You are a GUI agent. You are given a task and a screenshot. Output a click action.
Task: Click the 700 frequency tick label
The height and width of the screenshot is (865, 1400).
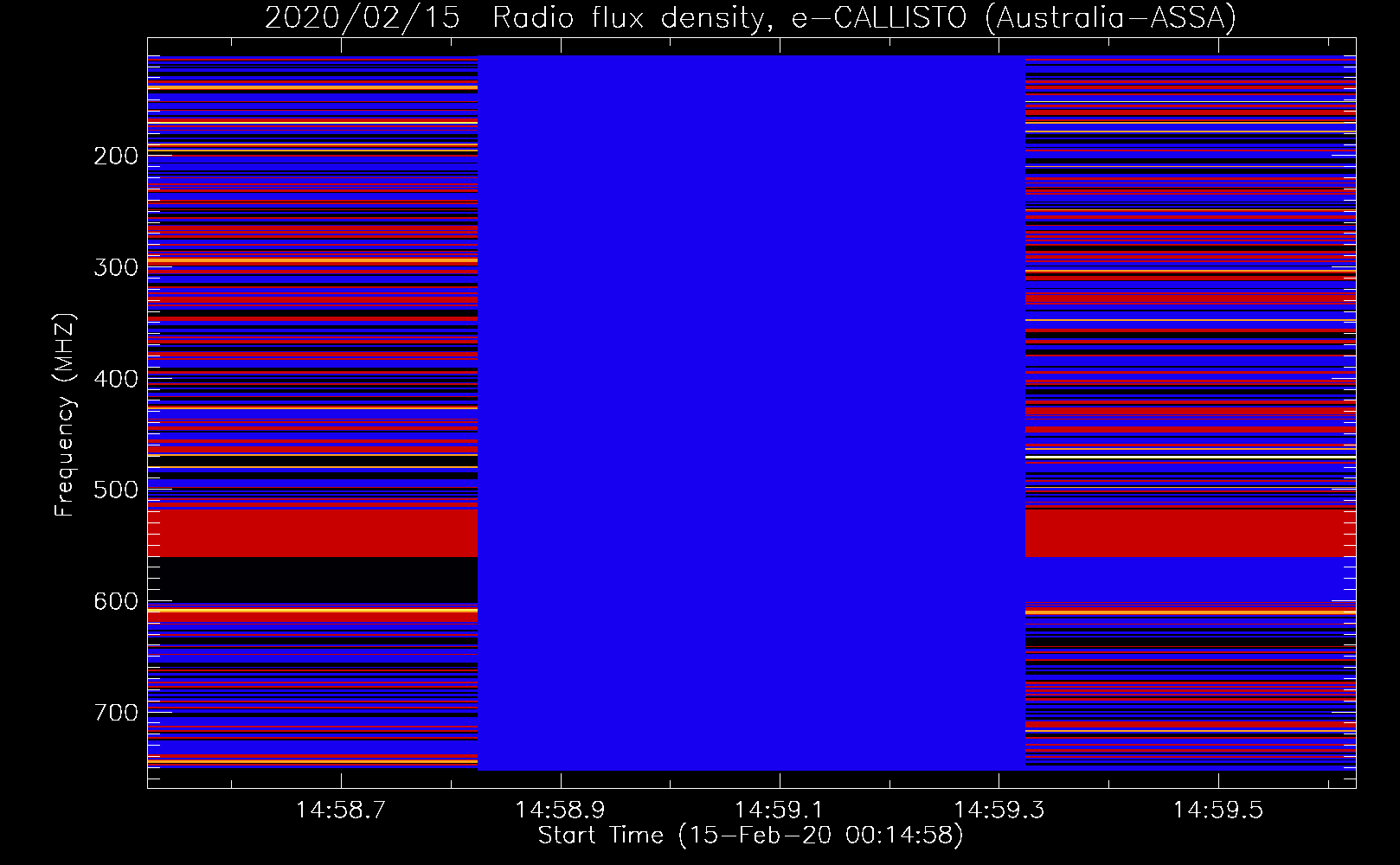coord(116,713)
